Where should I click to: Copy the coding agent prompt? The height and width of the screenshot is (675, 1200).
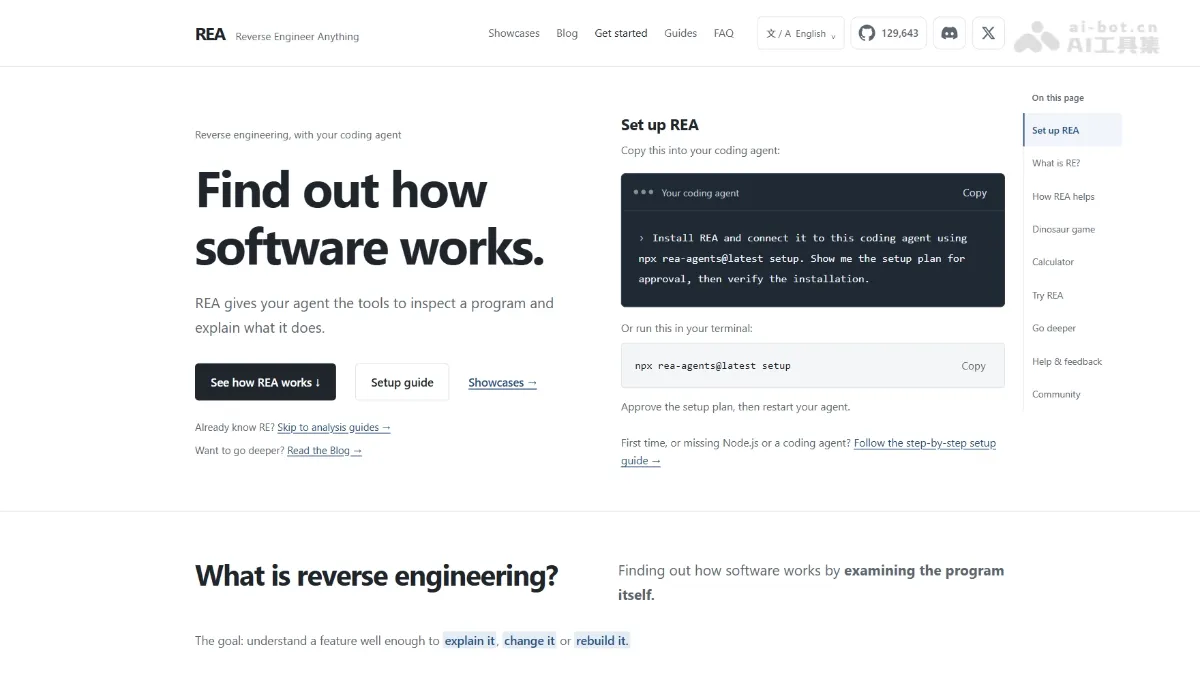coord(974,193)
